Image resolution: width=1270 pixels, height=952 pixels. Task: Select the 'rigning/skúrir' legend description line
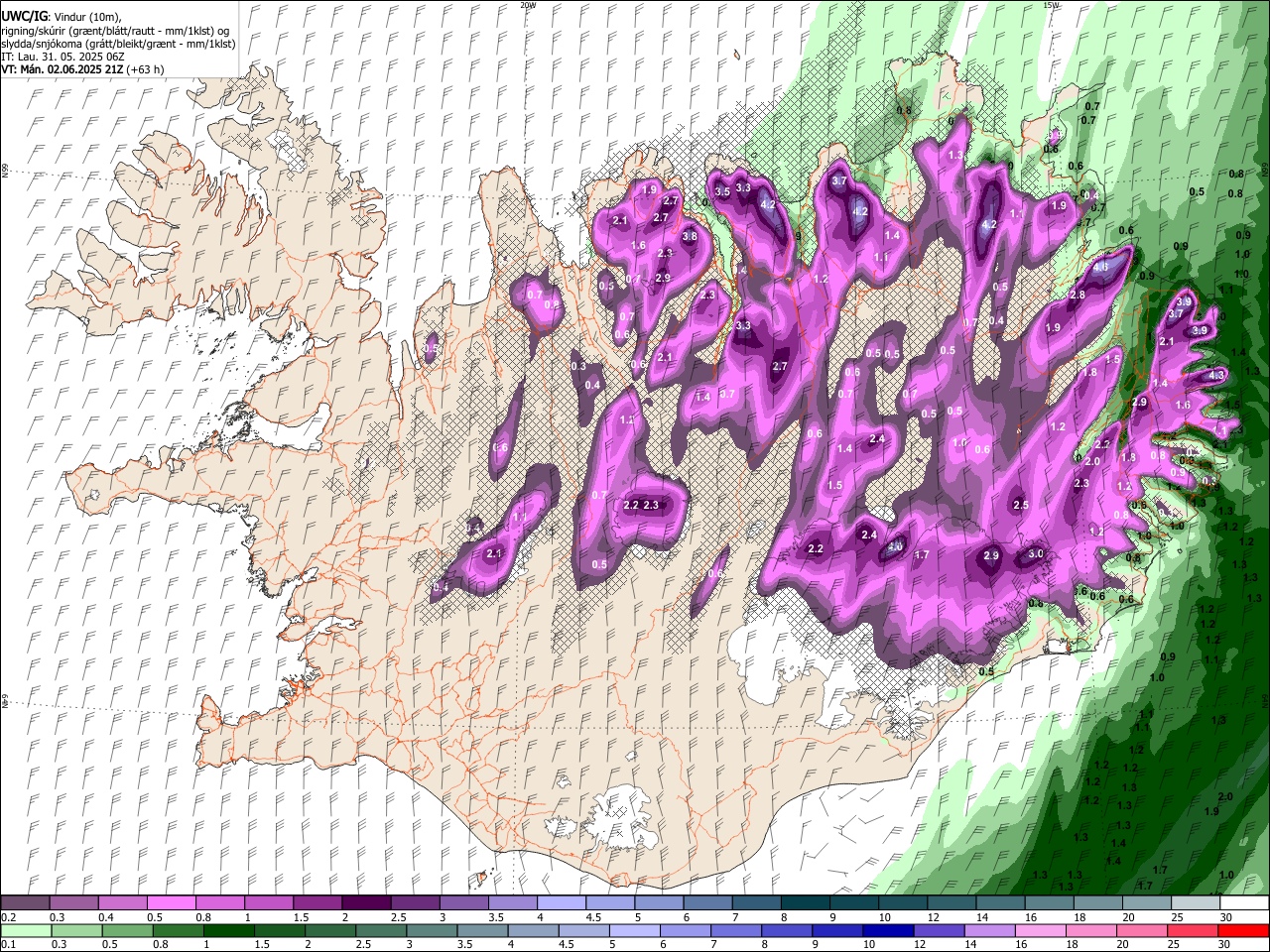[x=116, y=31]
